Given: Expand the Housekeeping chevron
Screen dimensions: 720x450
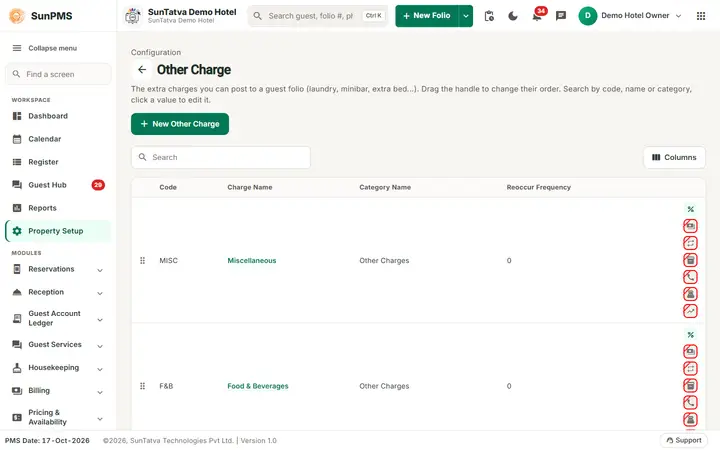Looking at the screenshot, I should pos(100,369).
